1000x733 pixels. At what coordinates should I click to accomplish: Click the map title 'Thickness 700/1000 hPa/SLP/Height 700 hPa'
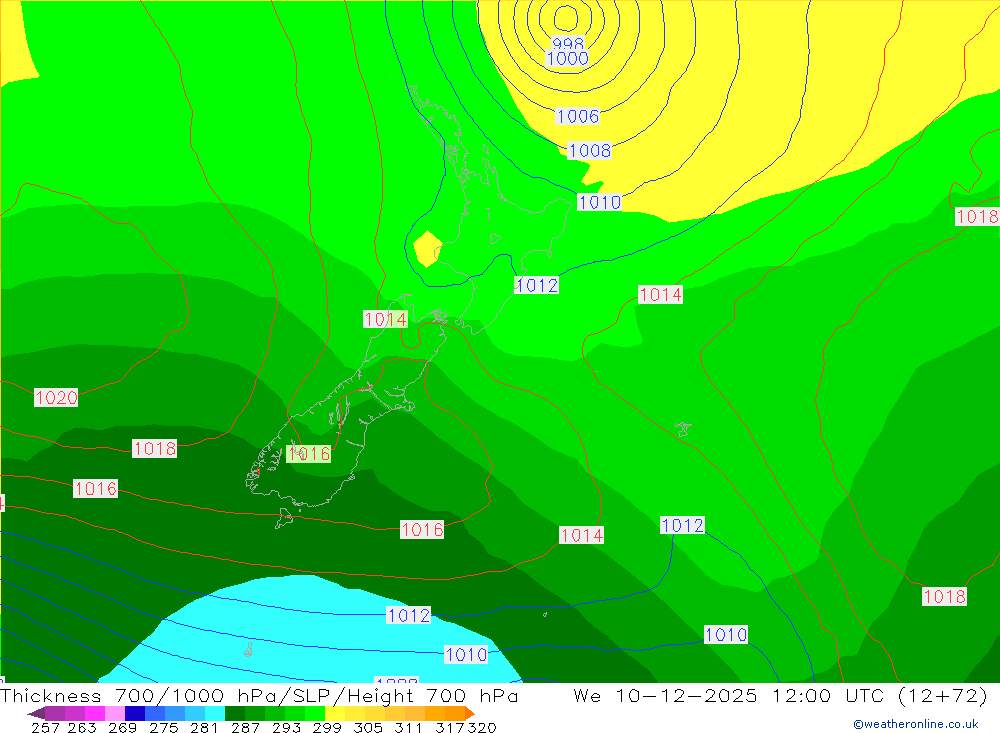click(x=259, y=695)
